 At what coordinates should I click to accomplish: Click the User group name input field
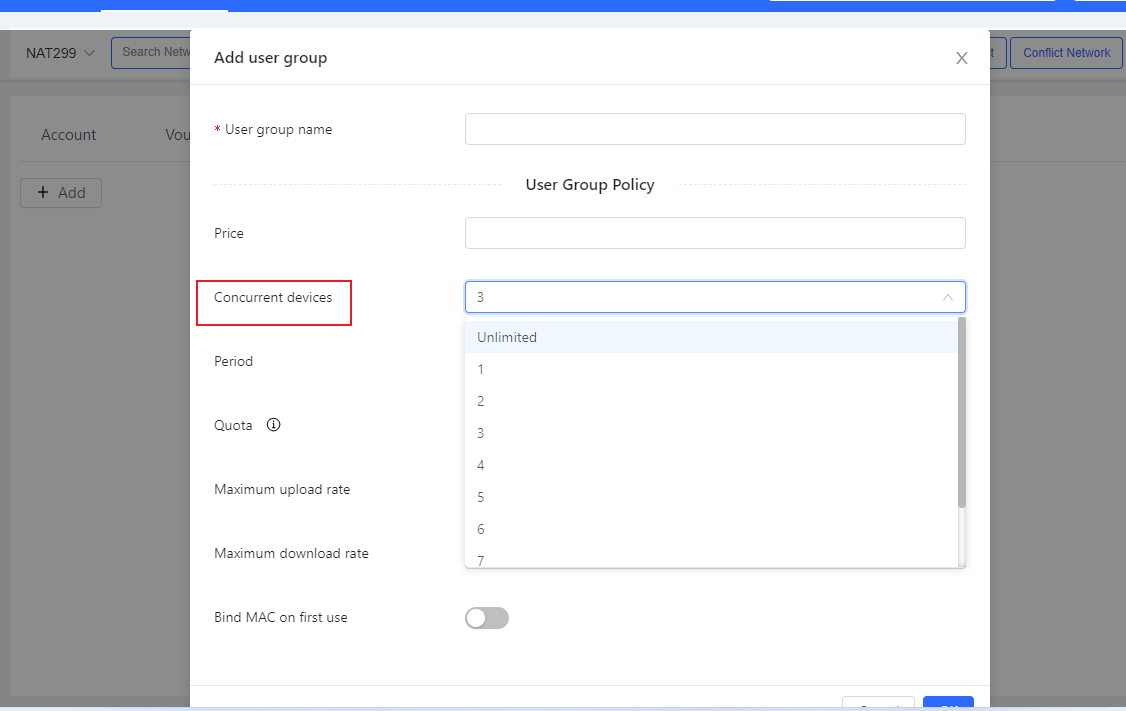(714, 129)
